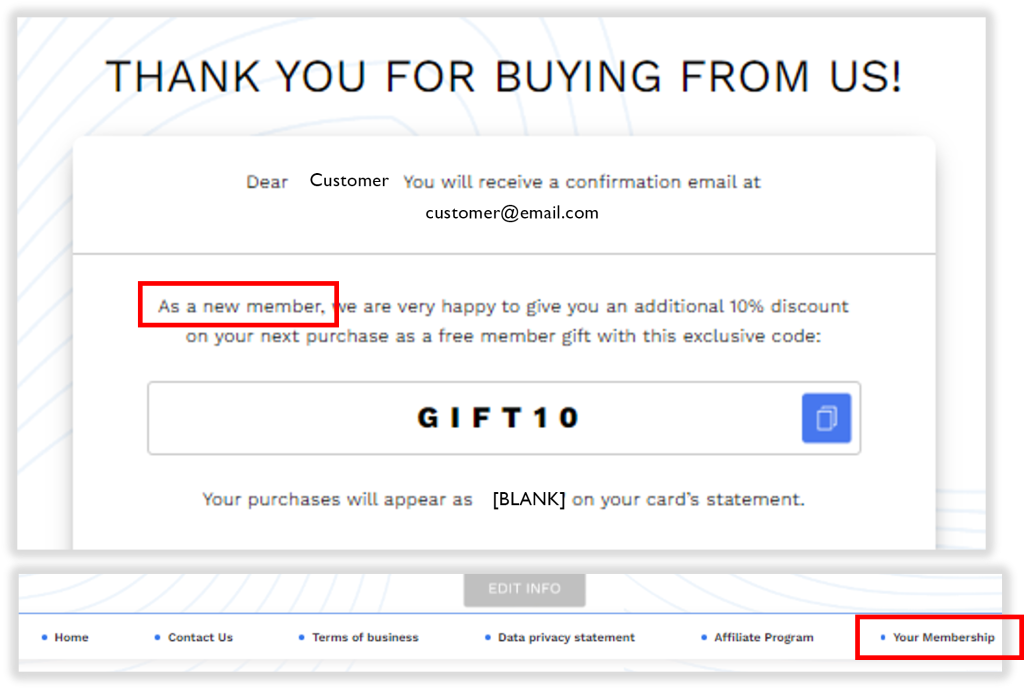Viewport: 1024px width, 689px height.
Task: Open the Data privacy statement link
Action: [566, 637]
